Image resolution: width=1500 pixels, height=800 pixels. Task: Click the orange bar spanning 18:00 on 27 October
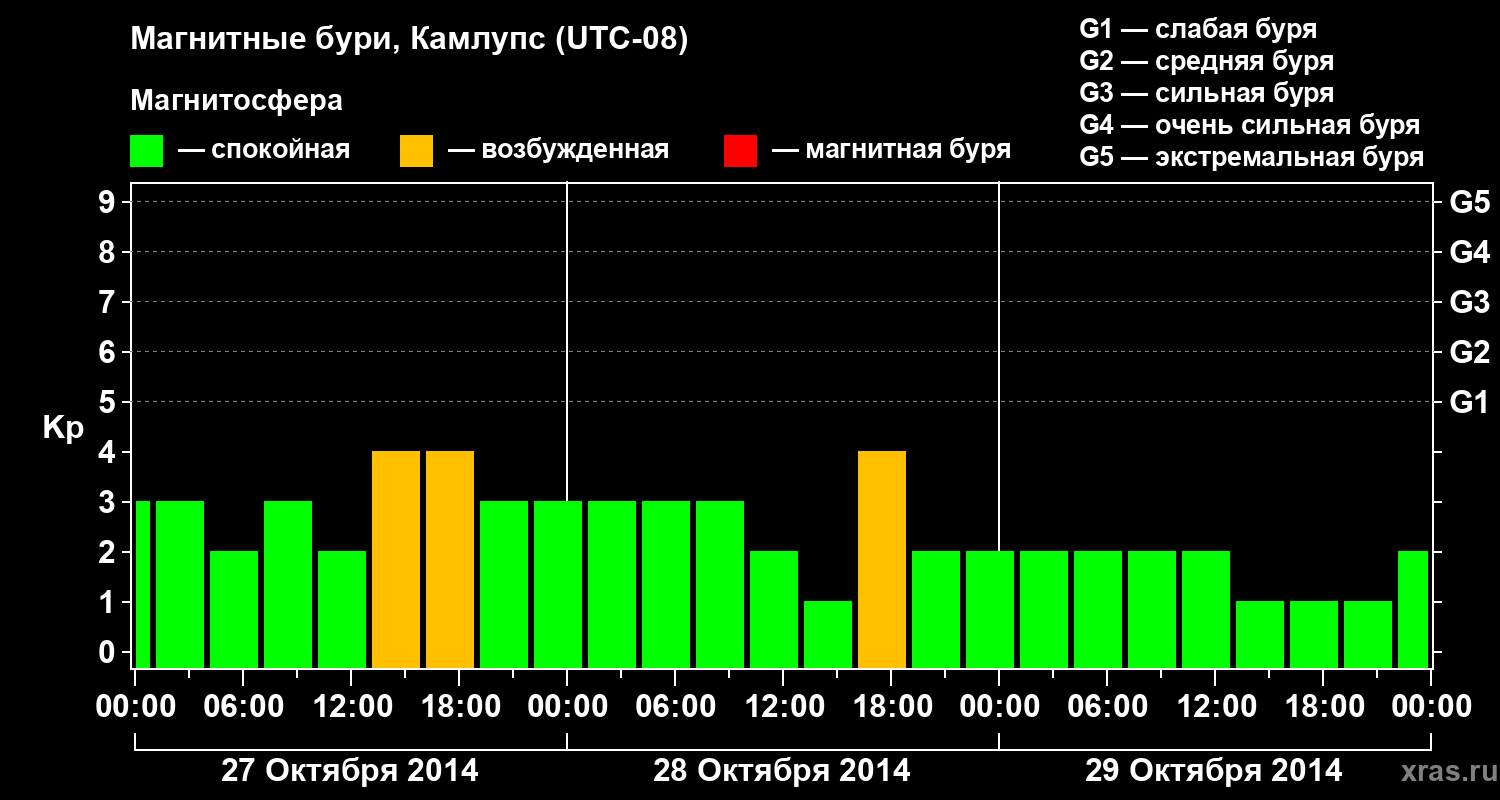tap(450, 560)
